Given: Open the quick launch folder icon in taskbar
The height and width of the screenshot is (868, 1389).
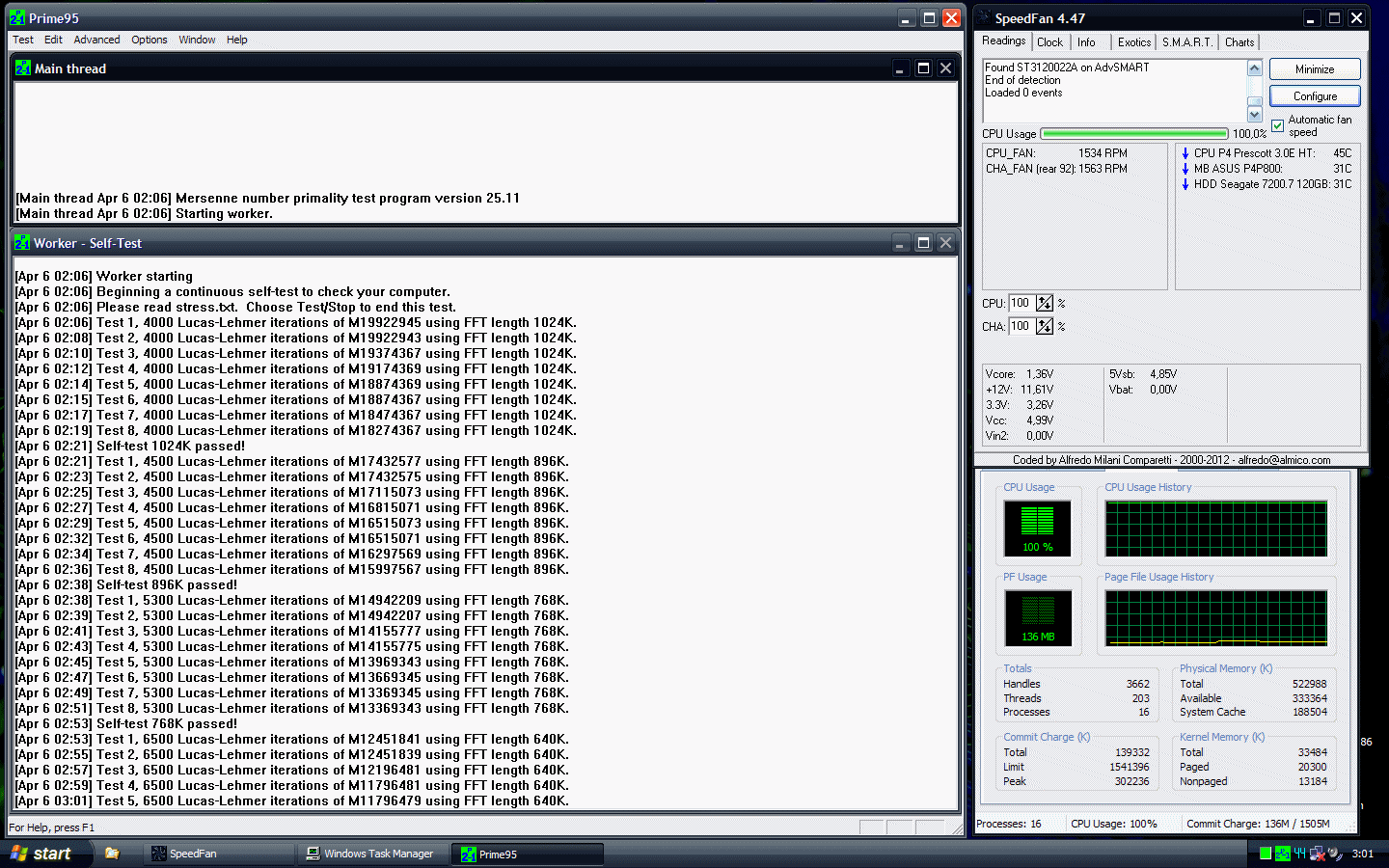Looking at the screenshot, I should [112, 854].
